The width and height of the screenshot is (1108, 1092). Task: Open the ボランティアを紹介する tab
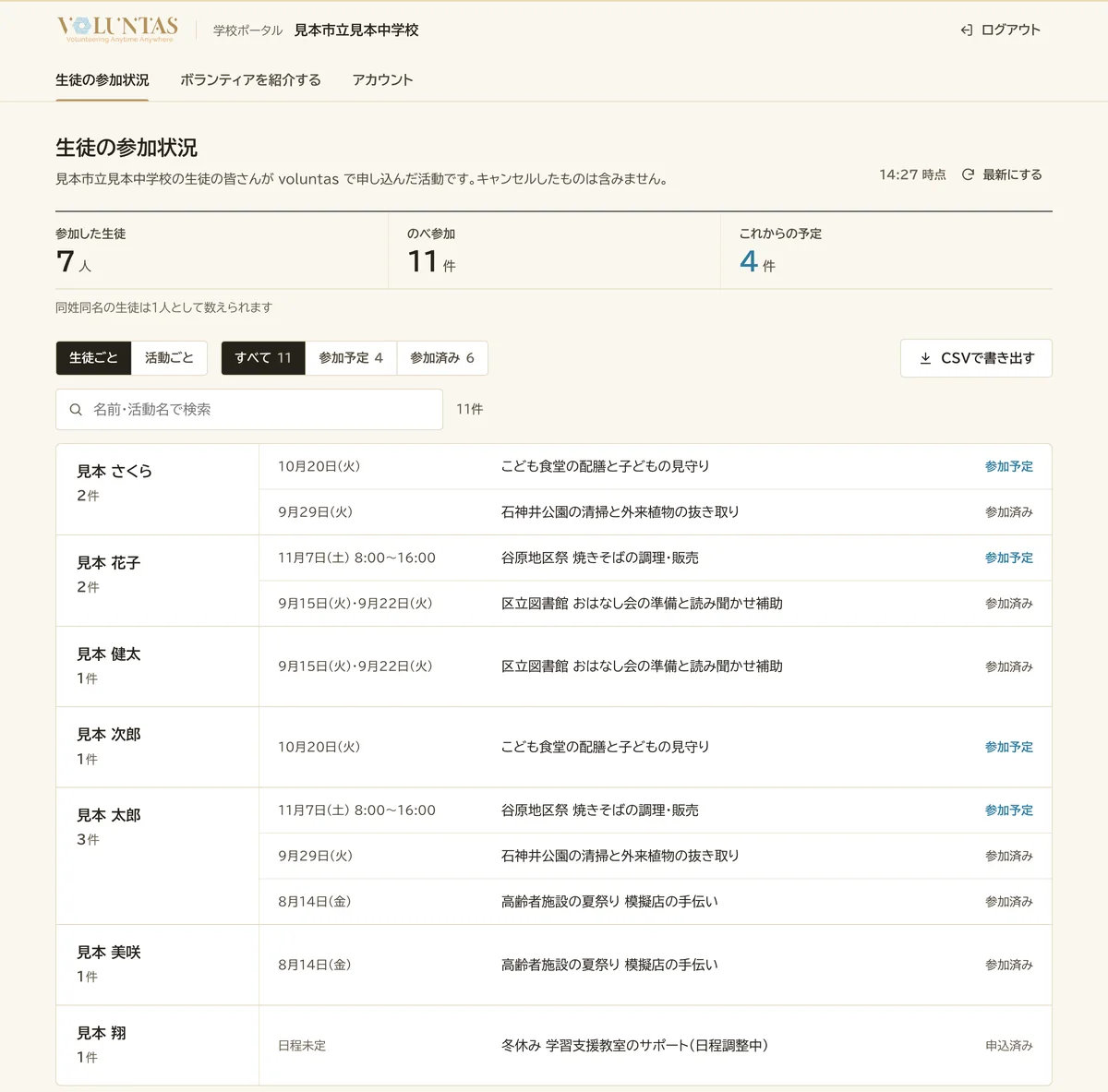[x=250, y=80]
